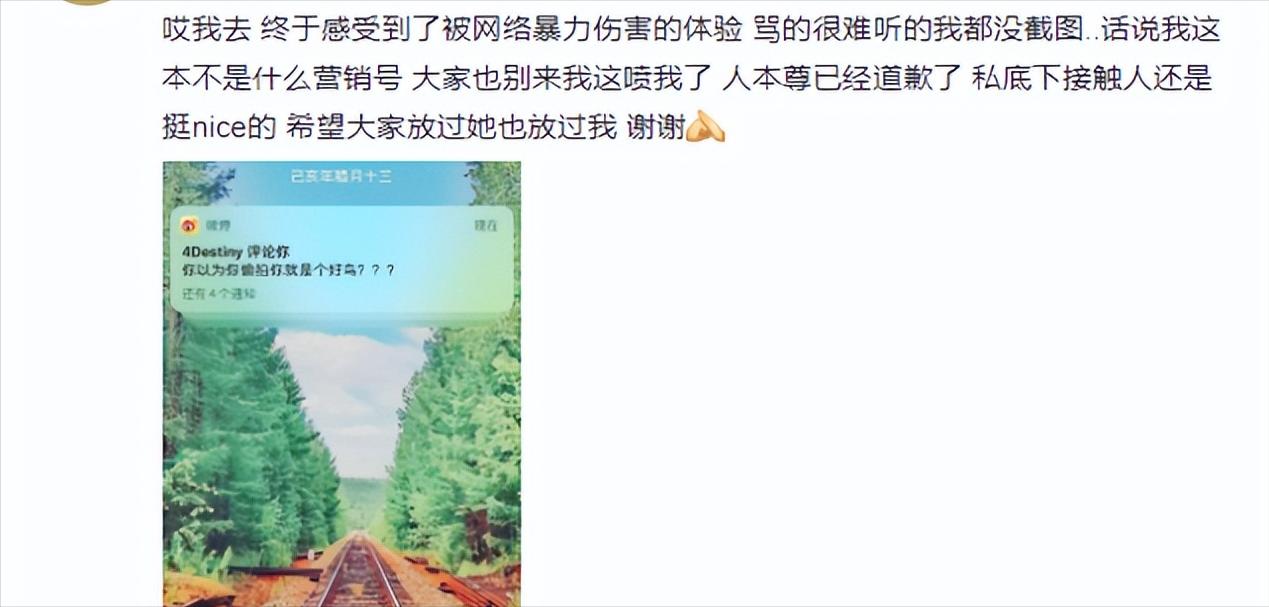Click the 己亥年腊月十三 lunar date label
Viewport: 1269px width, 607px height.
click(342, 176)
